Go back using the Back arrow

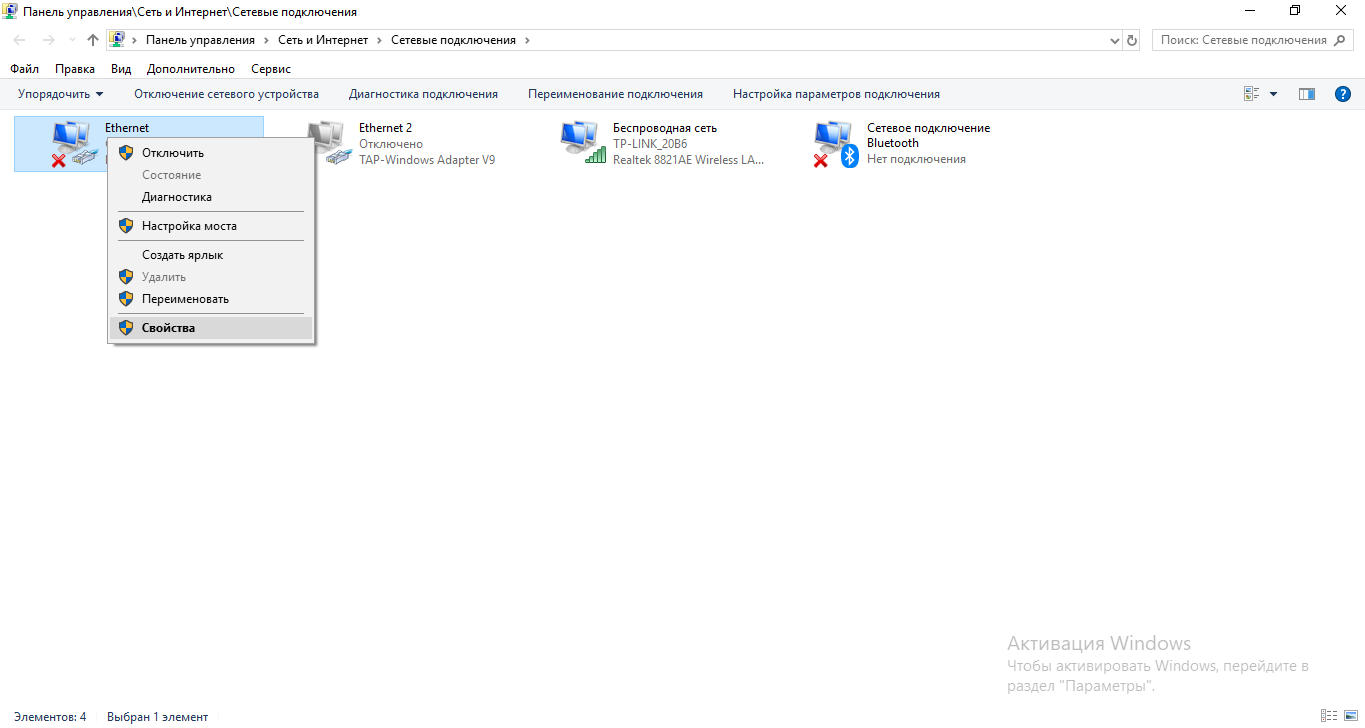coord(20,40)
